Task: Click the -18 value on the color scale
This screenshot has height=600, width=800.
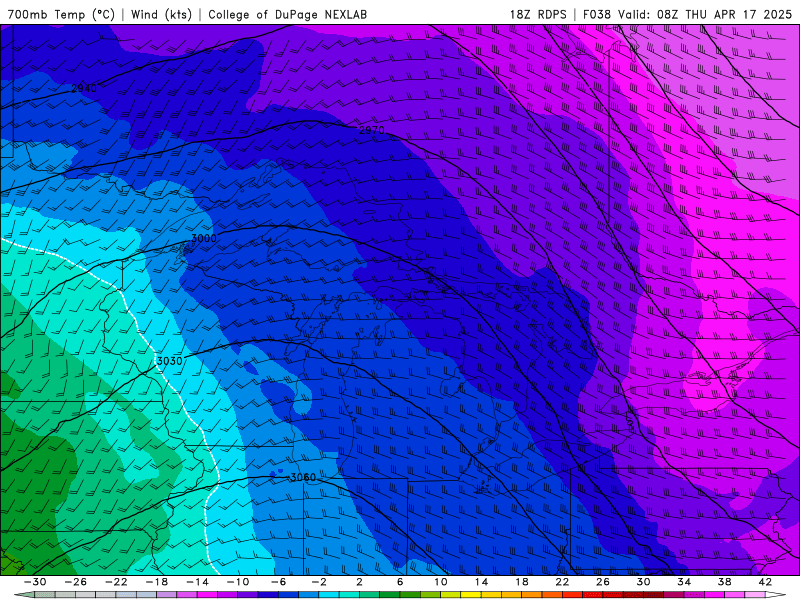Action: point(156,582)
